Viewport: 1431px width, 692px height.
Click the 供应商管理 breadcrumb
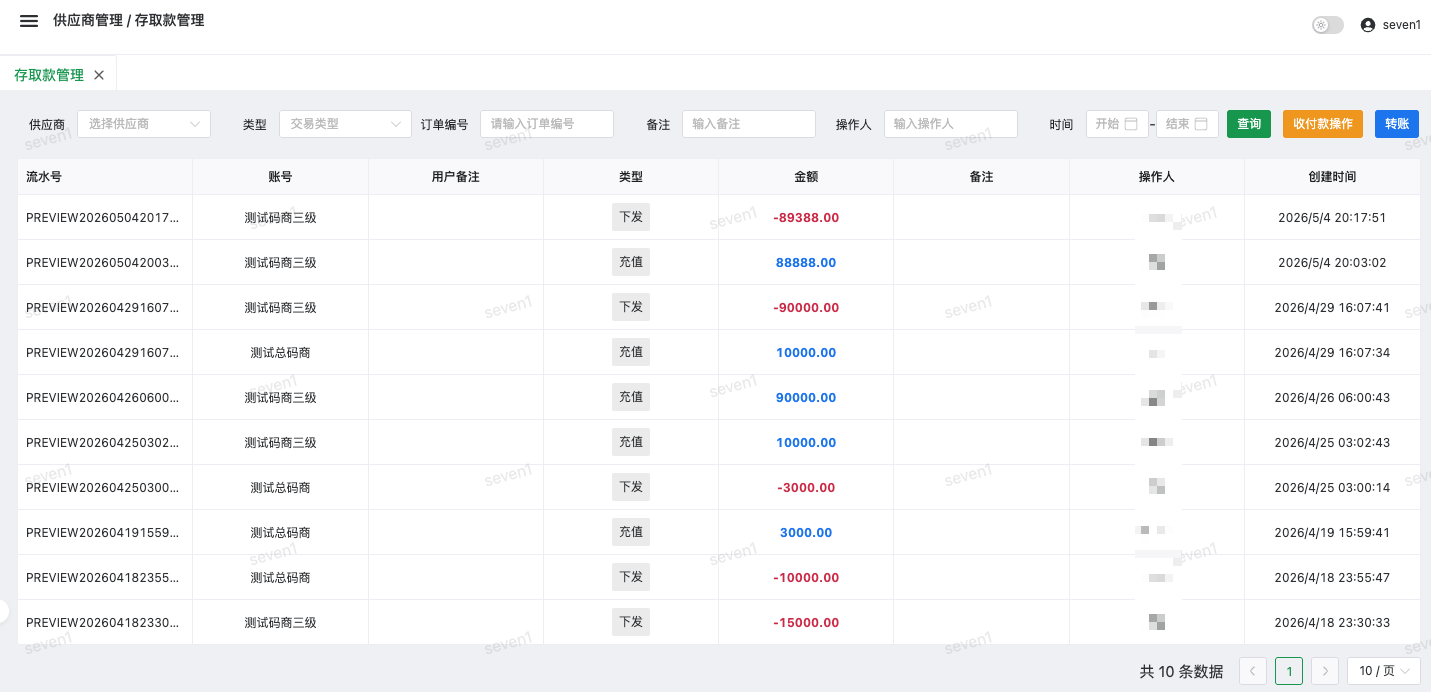coord(88,20)
